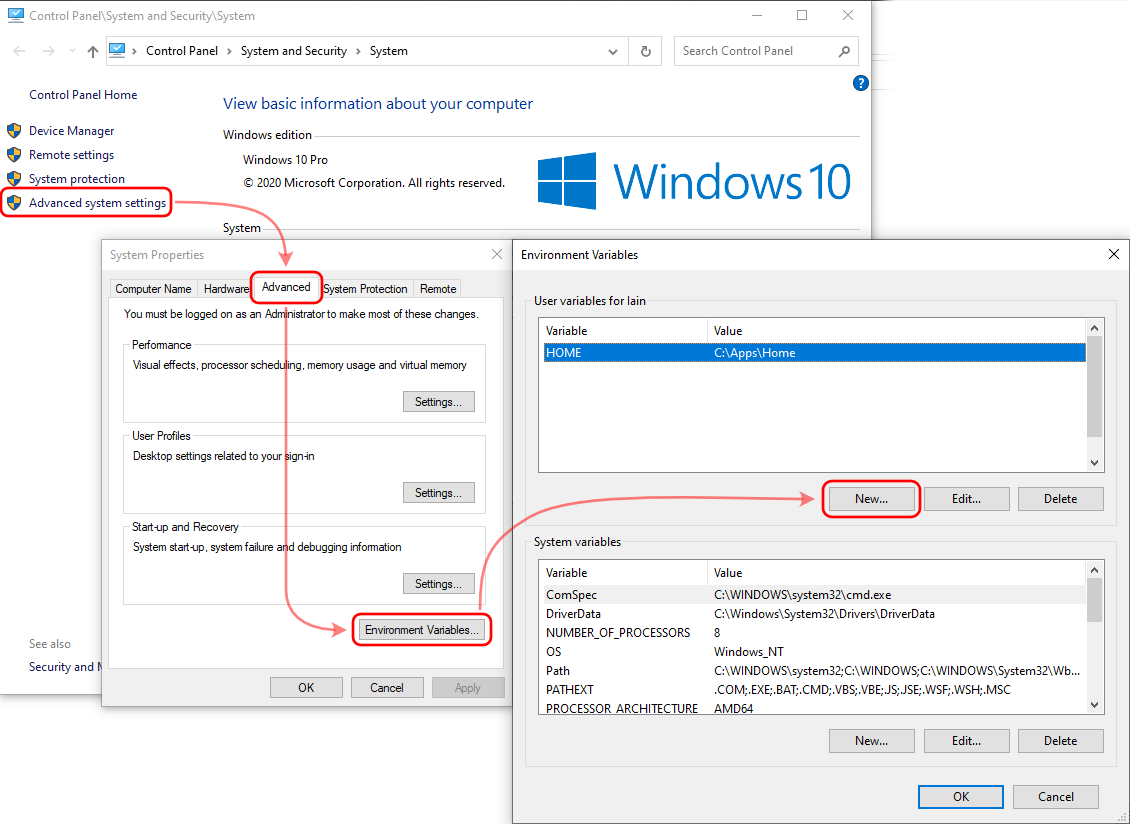Switch to the System Protection tab
Viewport: 1130px width, 824px height.
365,288
